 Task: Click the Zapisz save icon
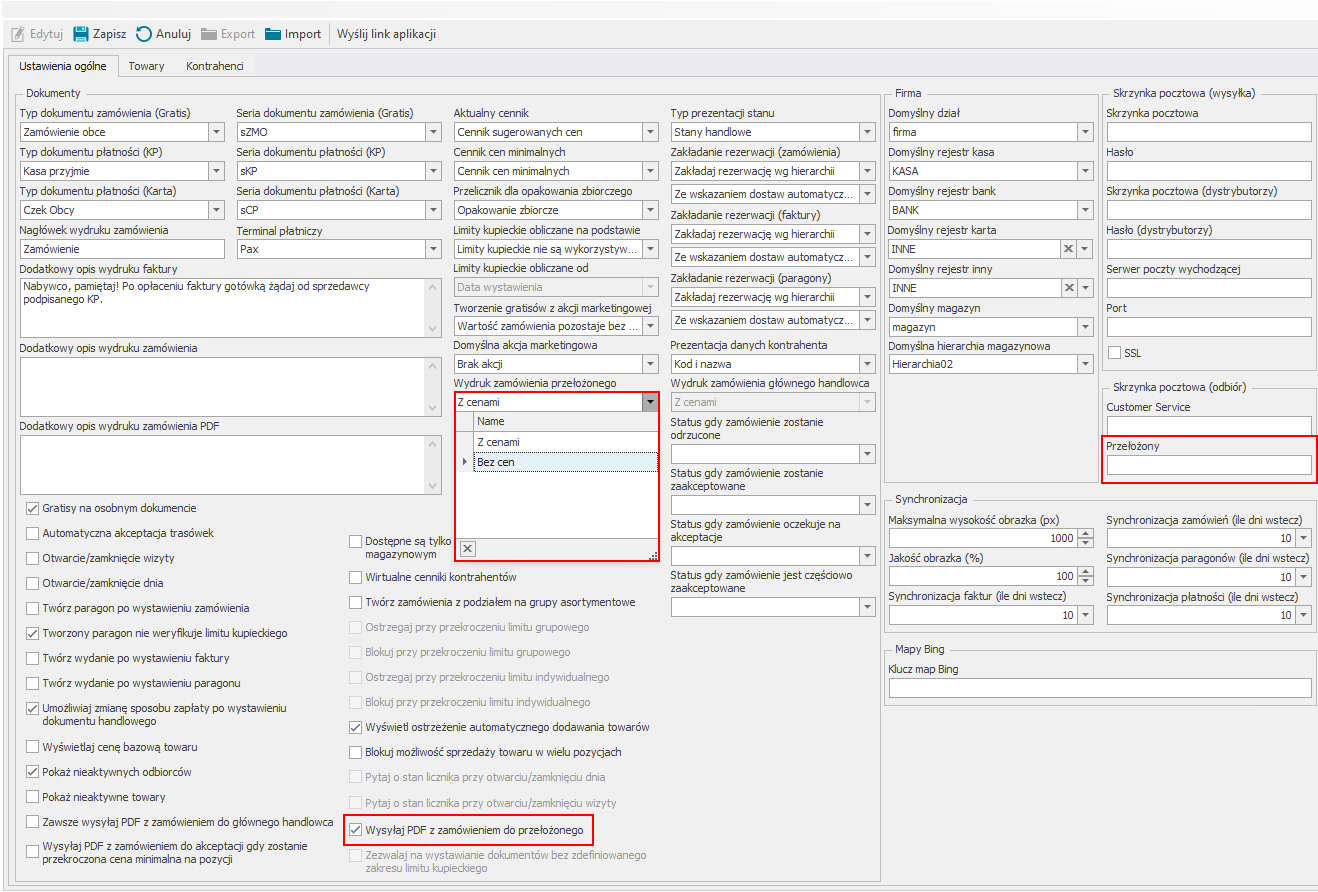81,34
